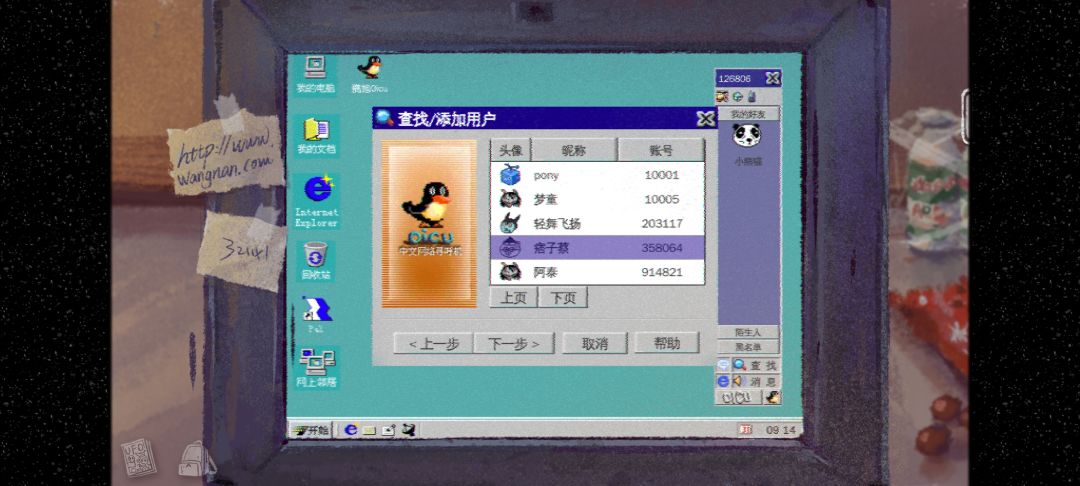Click the OICQ penguin banner image

click(429, 224)
